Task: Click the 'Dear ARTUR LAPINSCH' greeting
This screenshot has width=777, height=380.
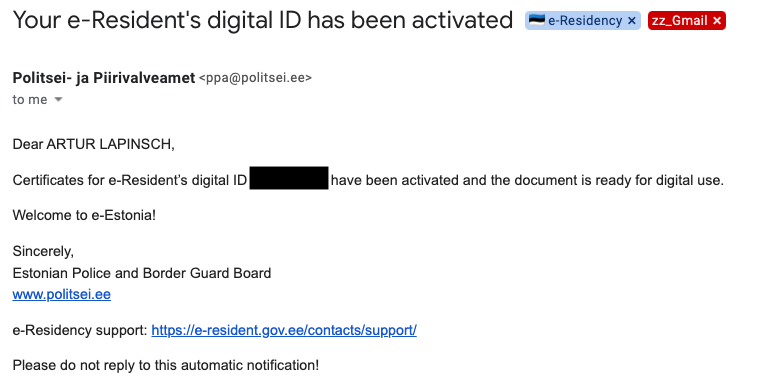Action: (94, 145)
